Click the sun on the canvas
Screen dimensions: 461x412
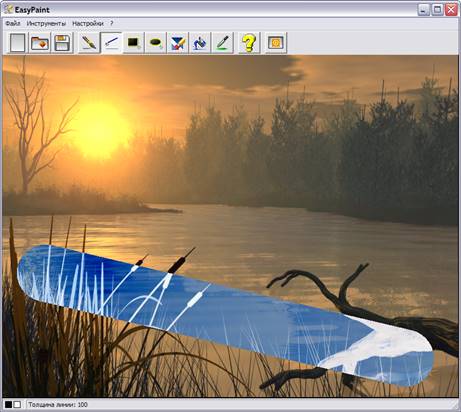tap(99, 129)
